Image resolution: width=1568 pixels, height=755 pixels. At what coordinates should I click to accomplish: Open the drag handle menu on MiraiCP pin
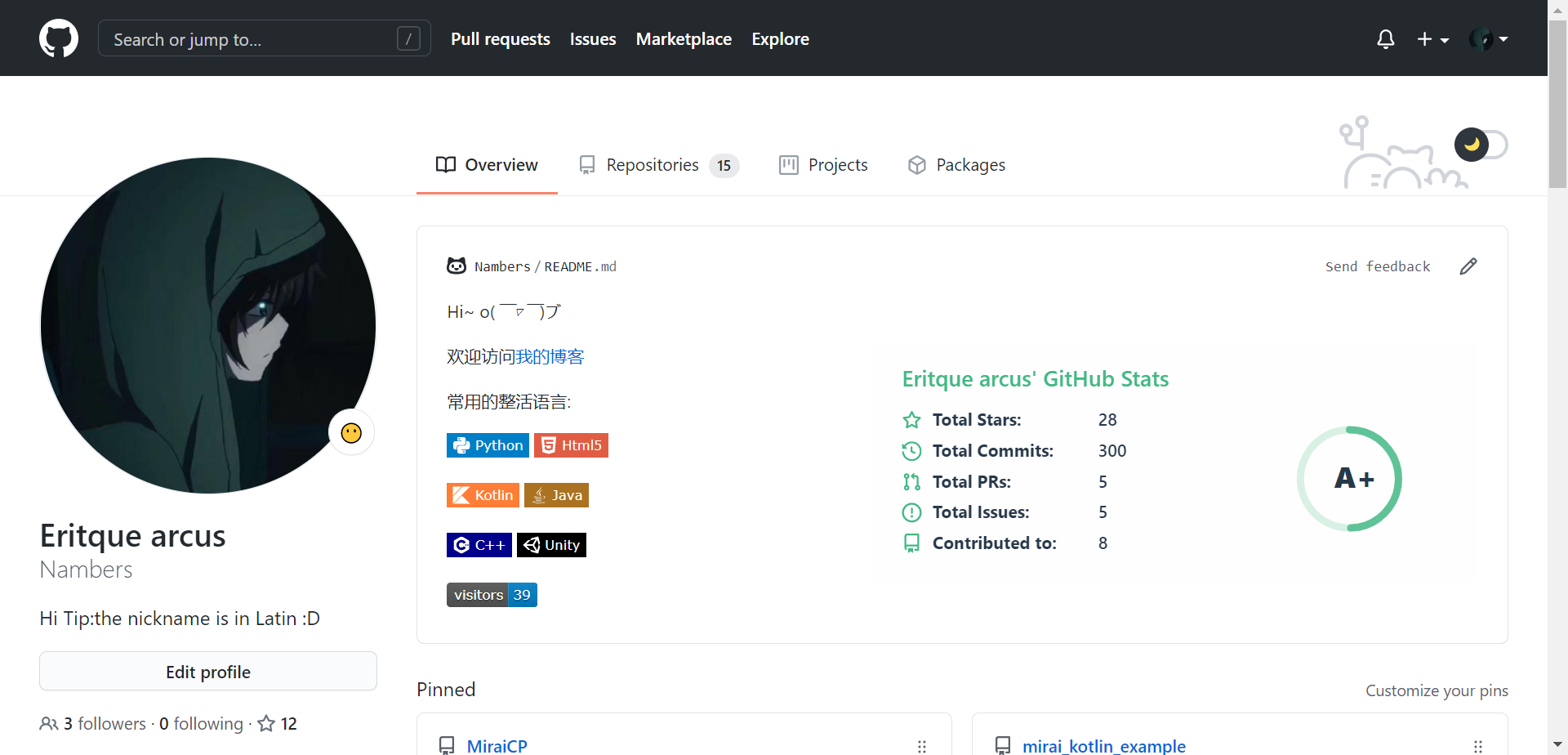pyautogui.click(x=922, y=746)
